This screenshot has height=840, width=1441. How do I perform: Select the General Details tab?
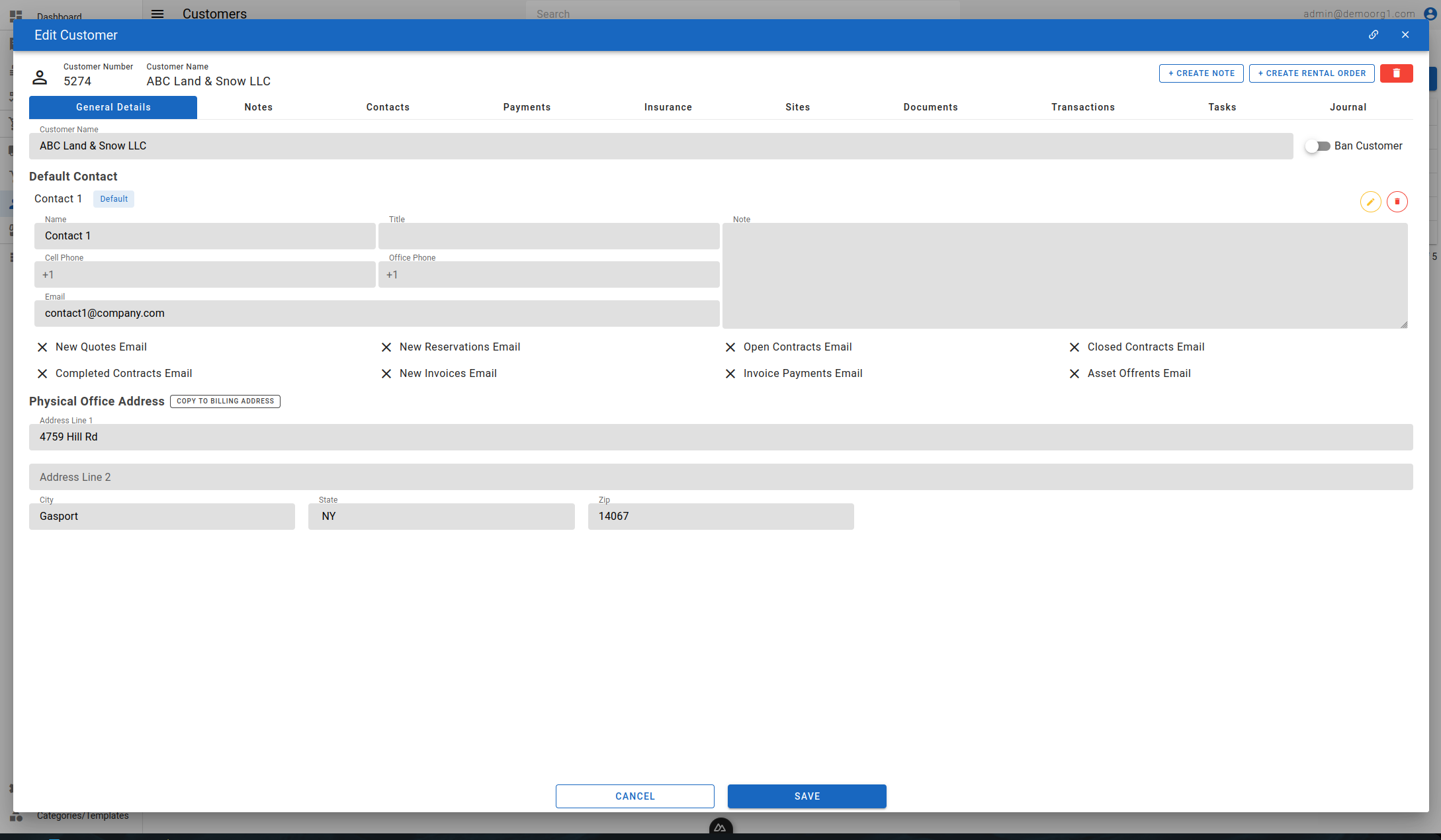pyautogui.click(x=113, y=107)
